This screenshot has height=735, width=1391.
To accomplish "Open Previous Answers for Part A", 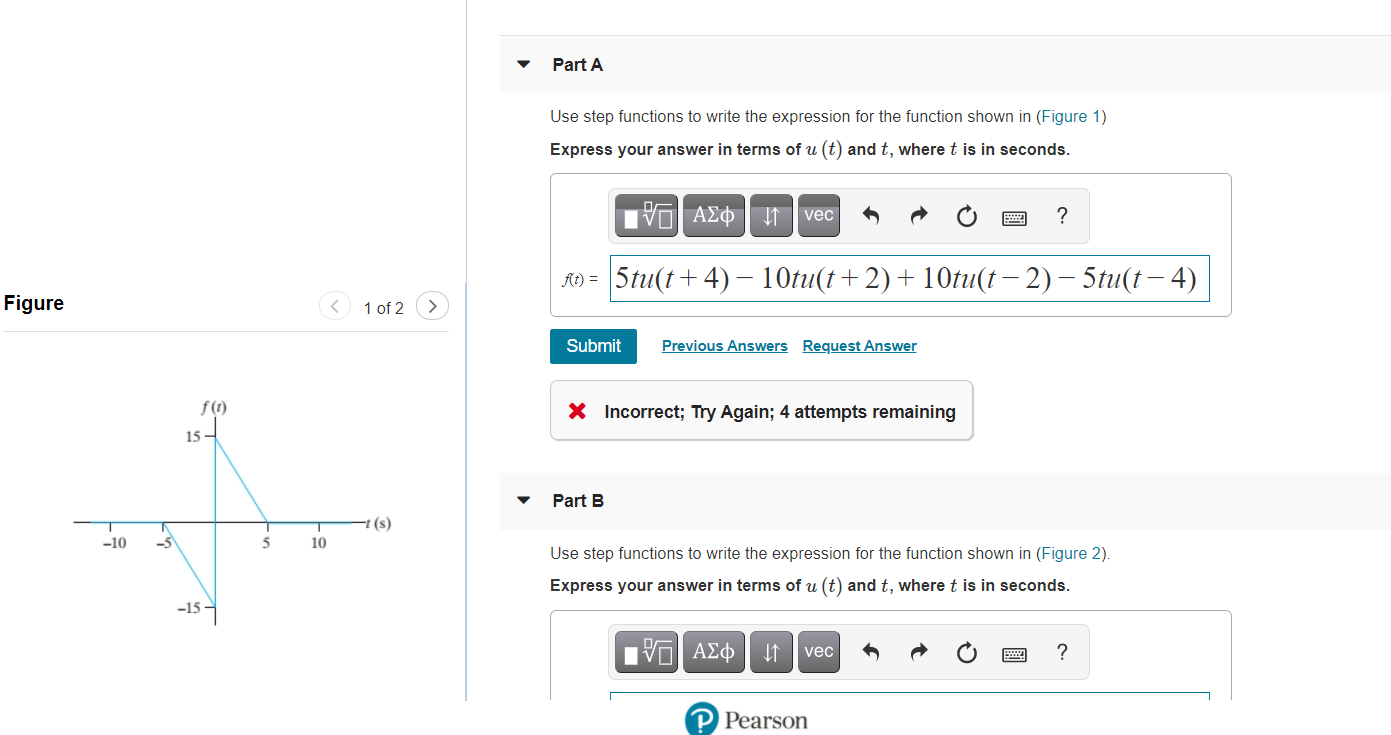I will (x=724, y=345).
